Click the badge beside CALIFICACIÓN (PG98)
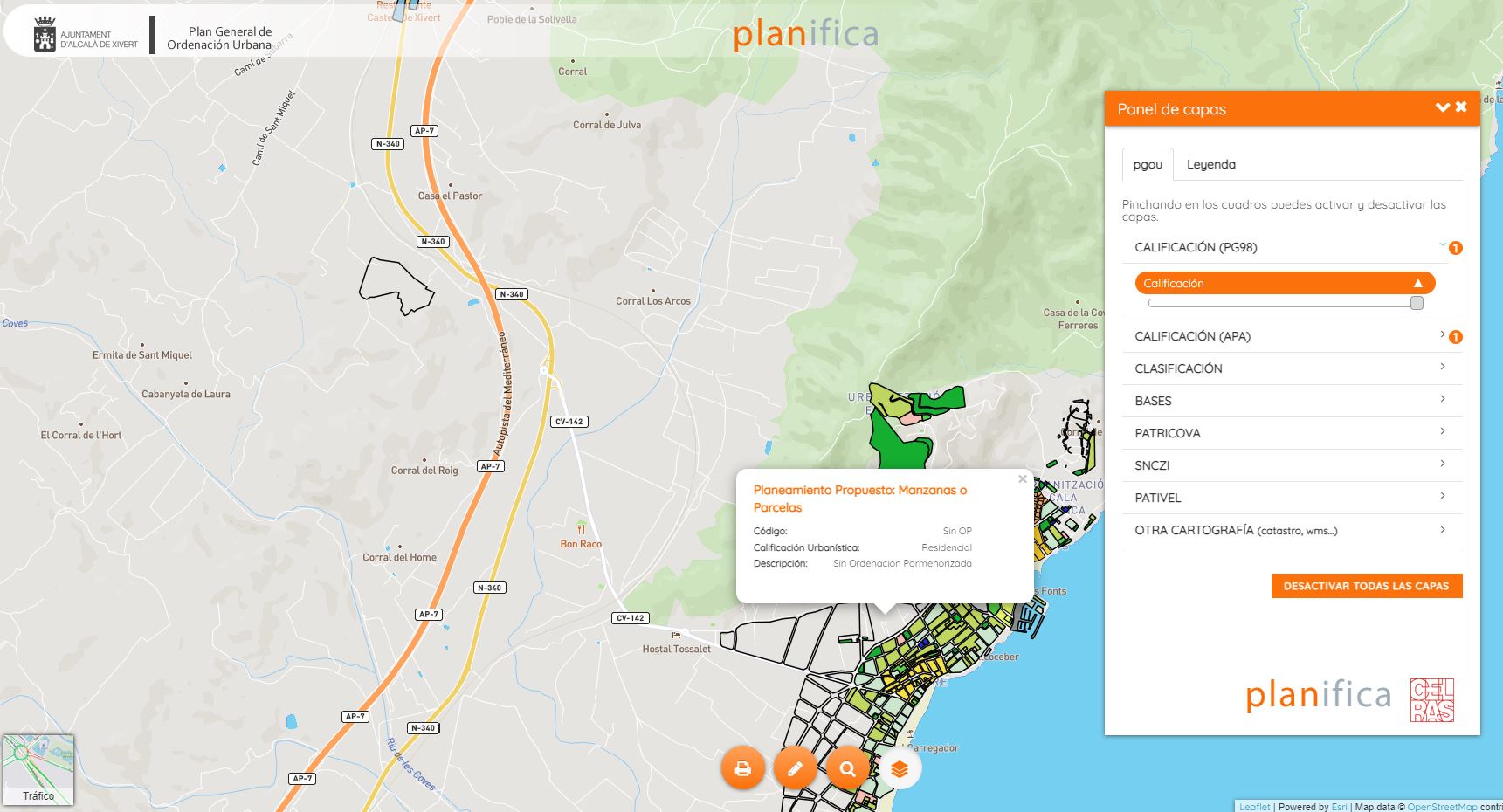 click(x=1456, y=248)
